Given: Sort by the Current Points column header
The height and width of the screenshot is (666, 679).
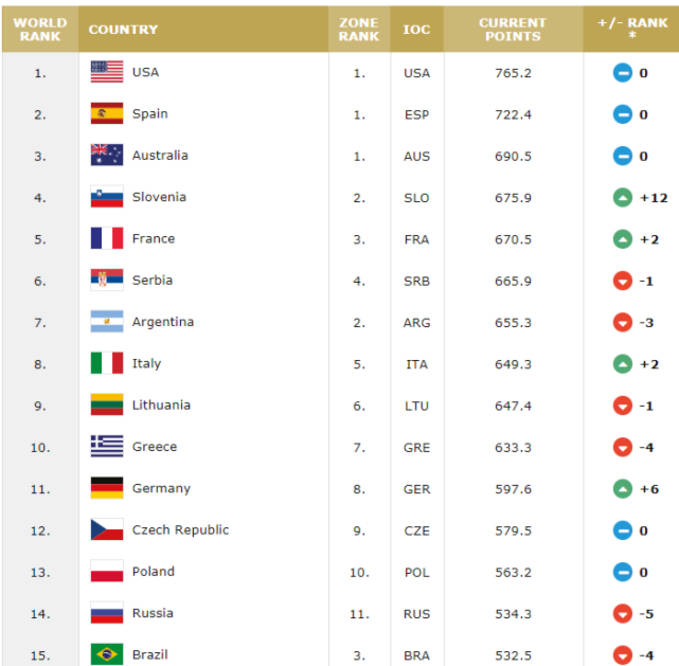Looking at the screenshot, I should click(513, 29).
